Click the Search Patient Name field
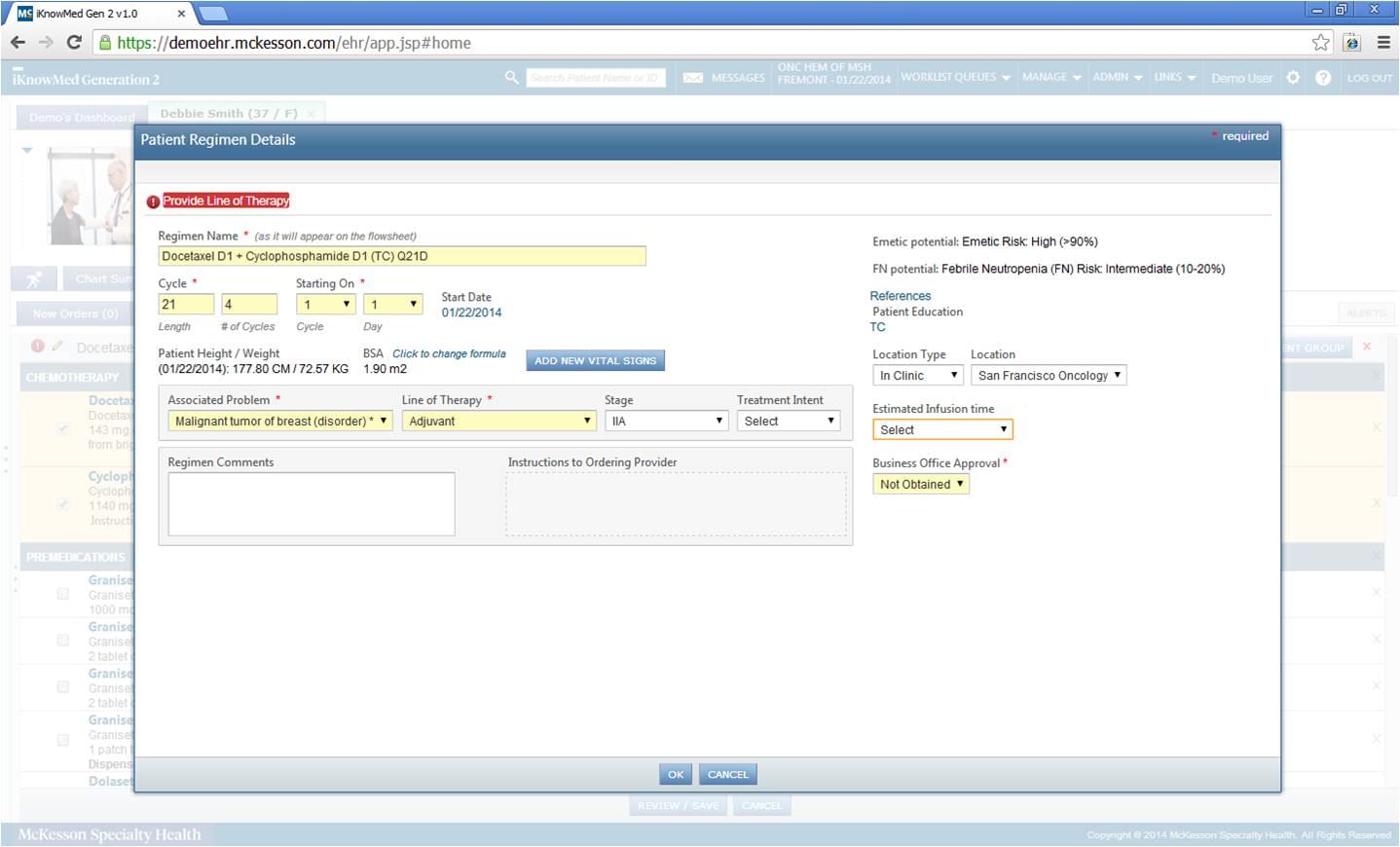 (x=596, y=78)
